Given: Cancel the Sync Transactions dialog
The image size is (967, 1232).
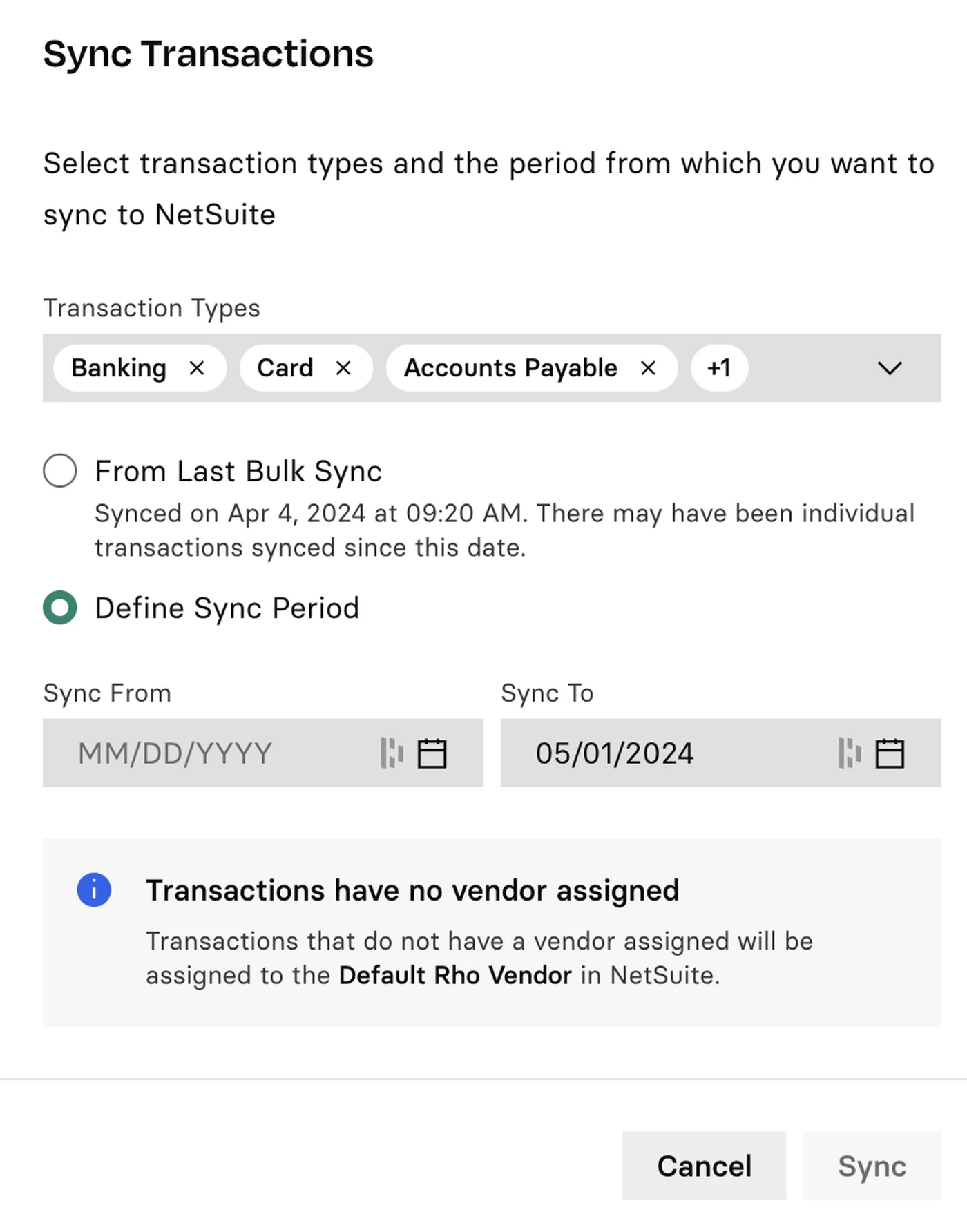Looking at the screenshot, I should (x=704, y=1166).
